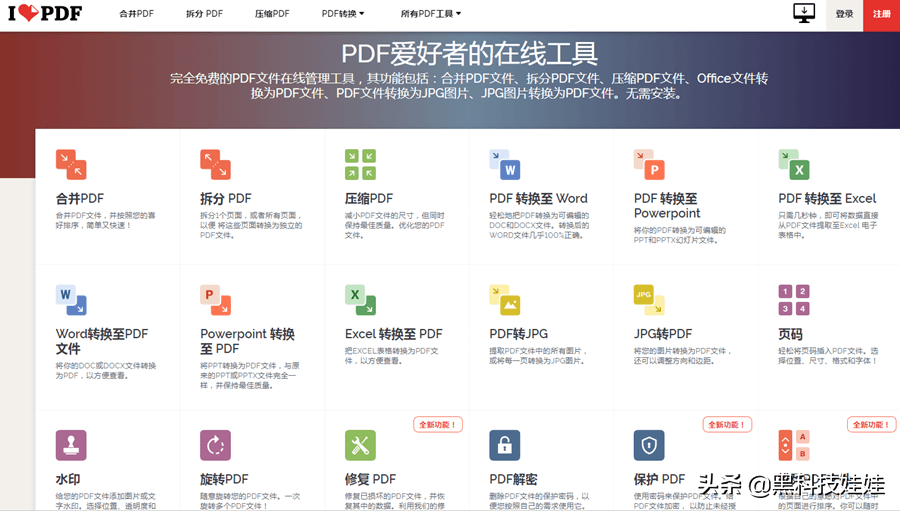
Task: Click the 修复 PDF card title
Action: (370, 479)
